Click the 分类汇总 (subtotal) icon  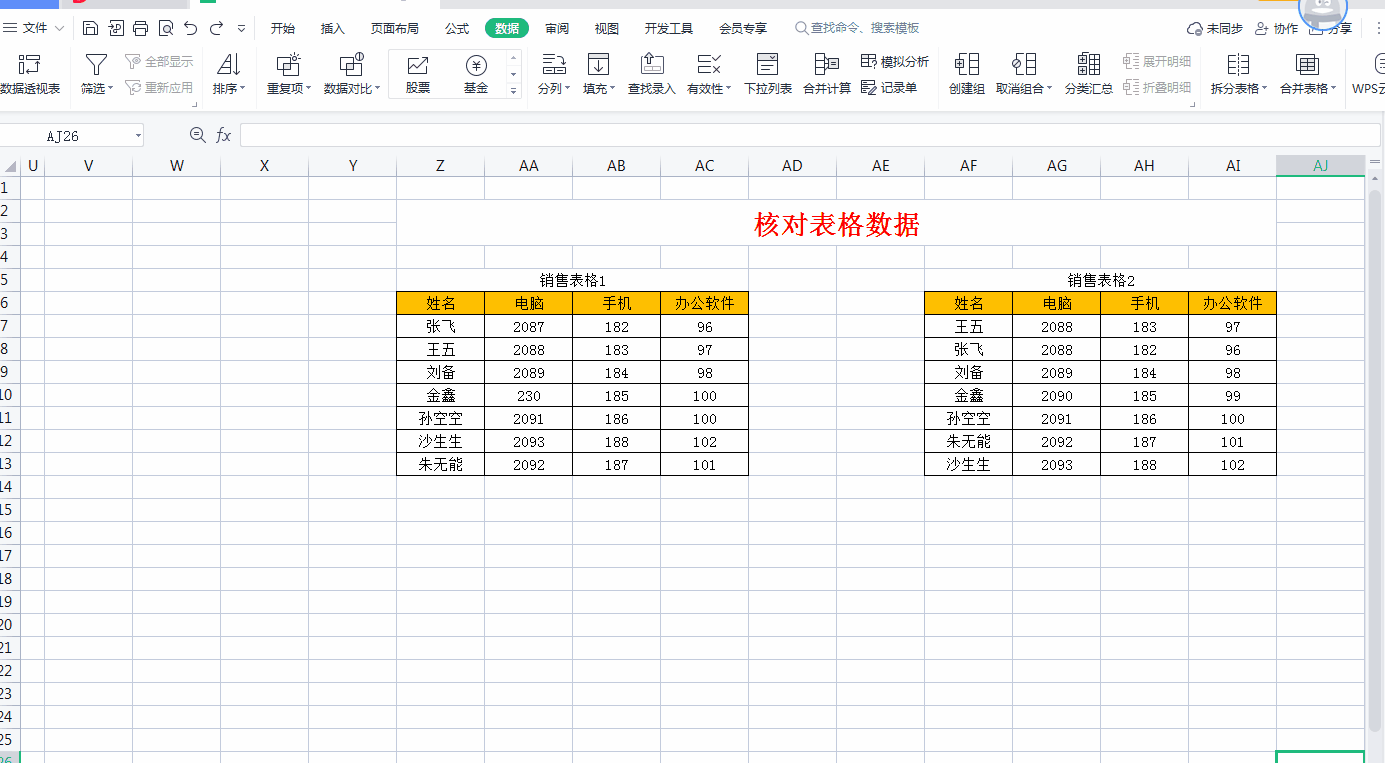coord(1088,66)
